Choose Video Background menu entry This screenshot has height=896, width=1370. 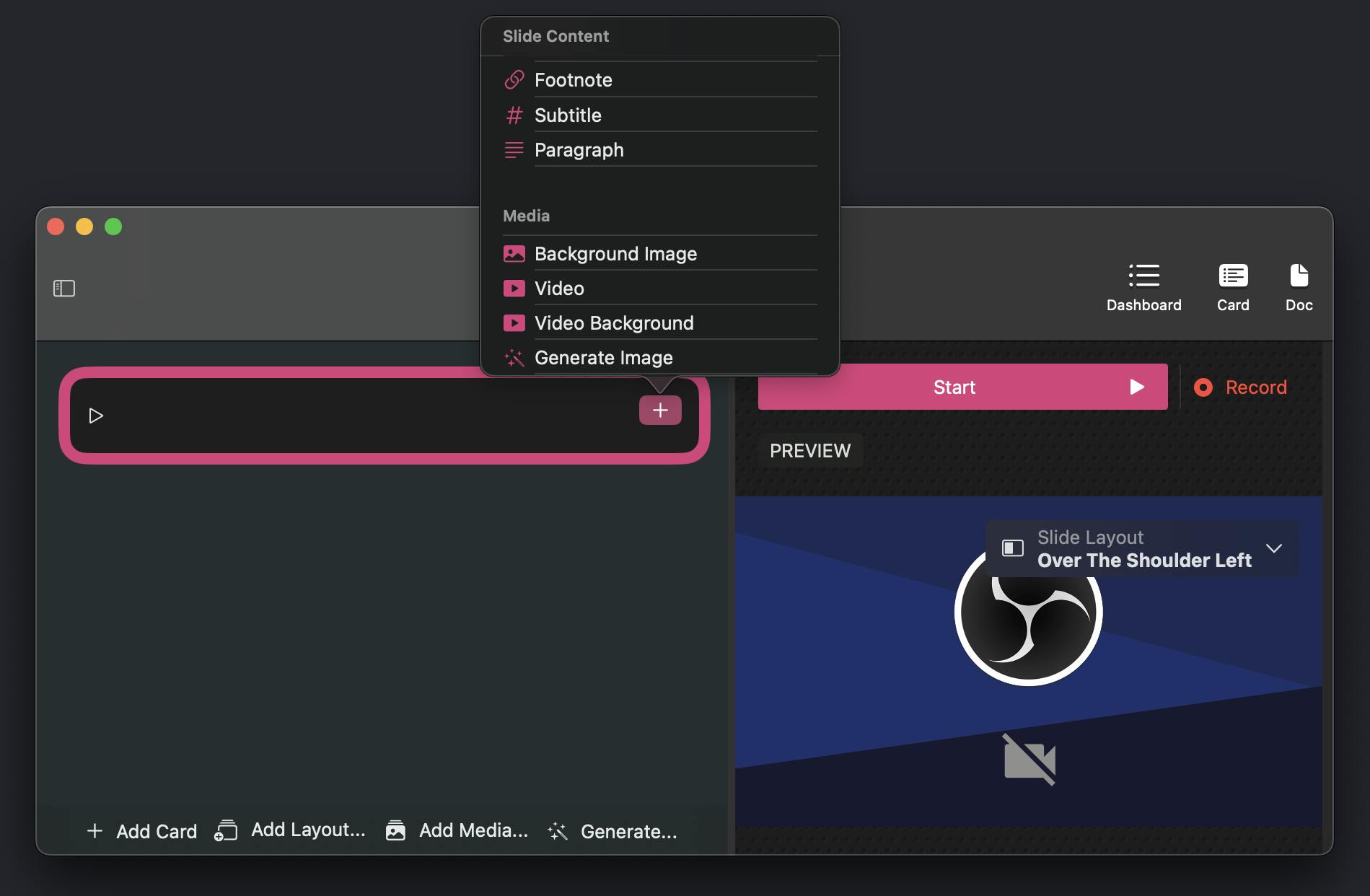click(x=659, y=322)
